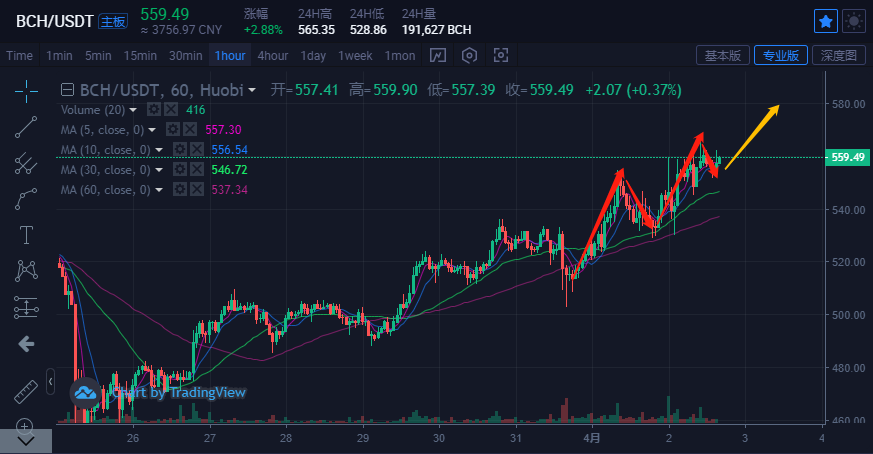This screenshot has width=873, height=454.
Task: Open MA 5 indicator settings gear
Action: tap(173, 129)
